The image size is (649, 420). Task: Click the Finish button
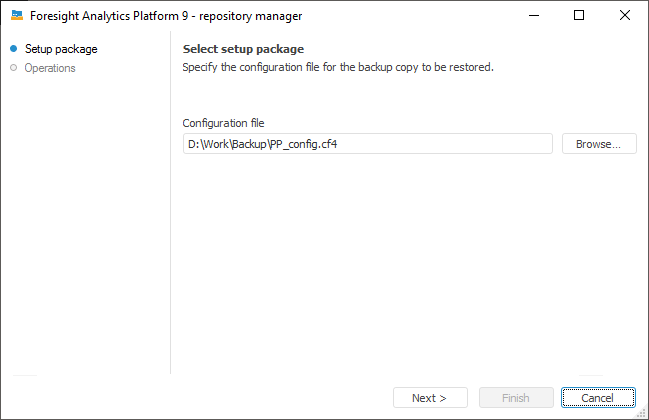coord(516,398)
